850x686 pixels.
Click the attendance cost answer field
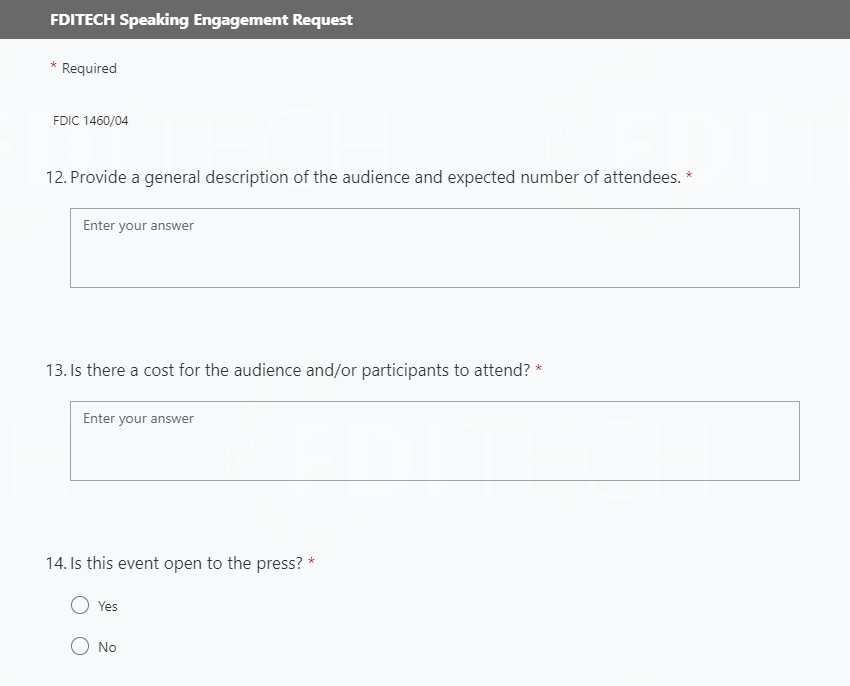click(434, 441)
